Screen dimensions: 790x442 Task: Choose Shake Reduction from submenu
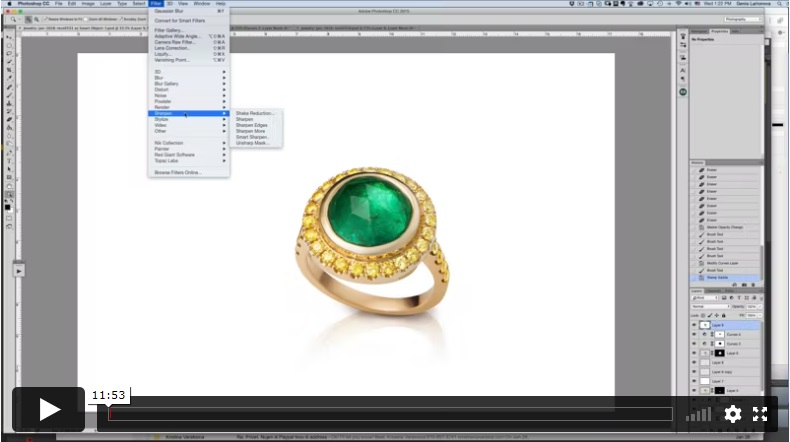[256, 113]
